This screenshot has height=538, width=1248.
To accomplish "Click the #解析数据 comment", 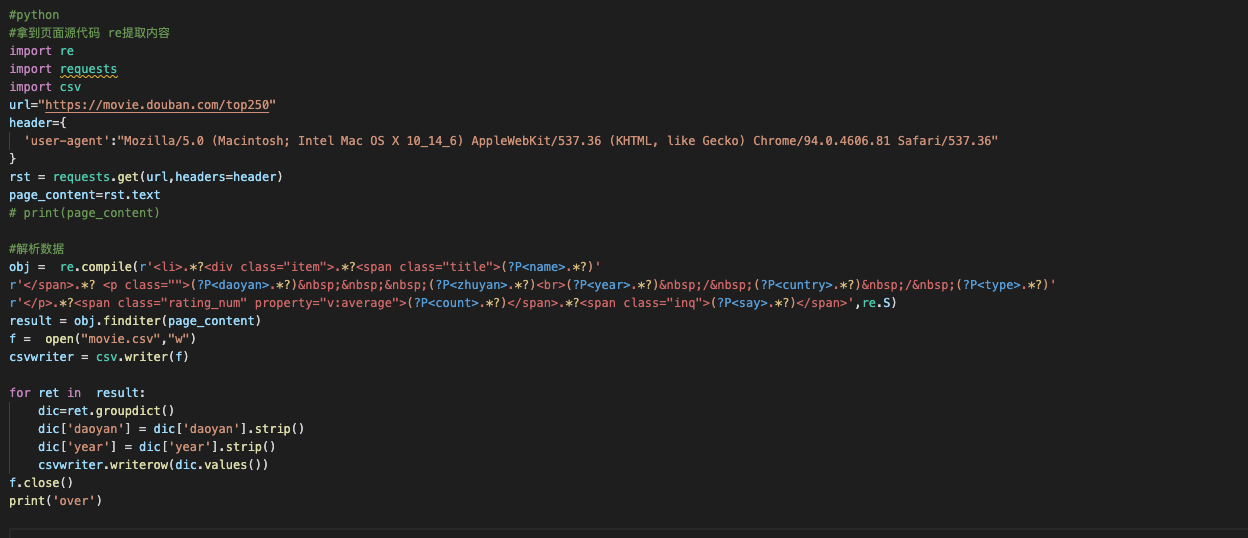I will tap(37, 249).
